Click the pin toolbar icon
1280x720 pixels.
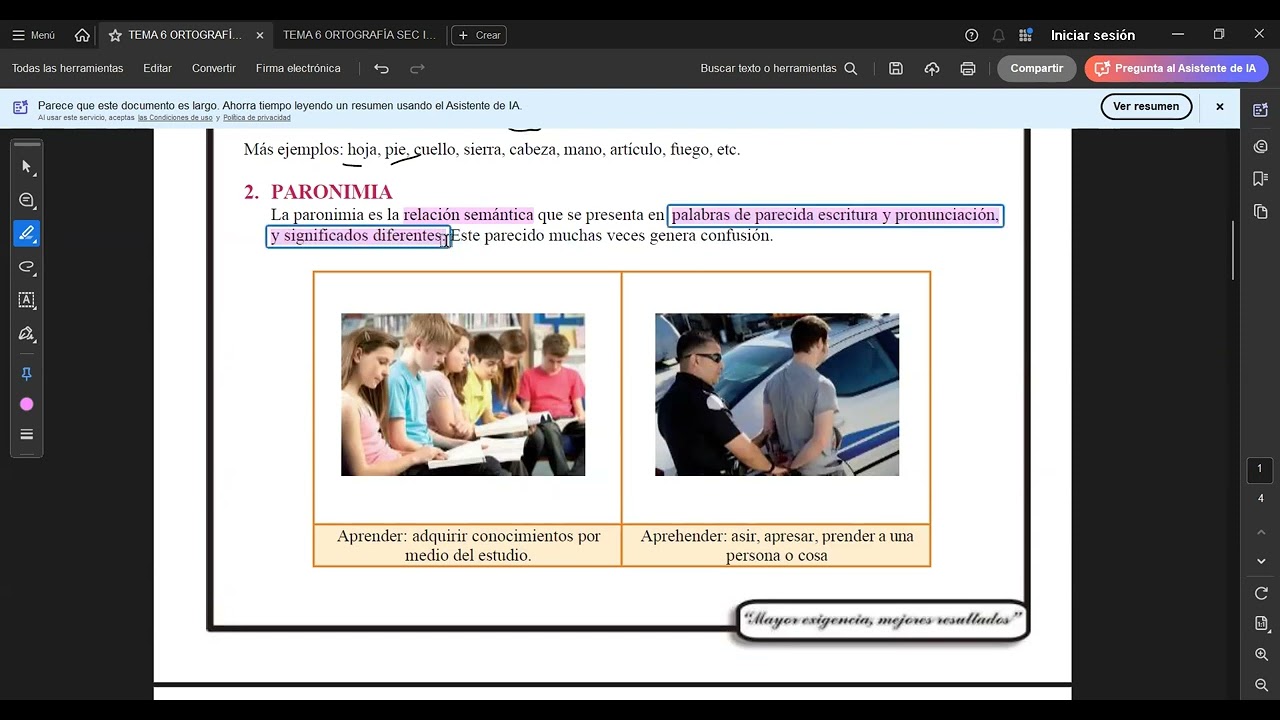click(27, 373)
